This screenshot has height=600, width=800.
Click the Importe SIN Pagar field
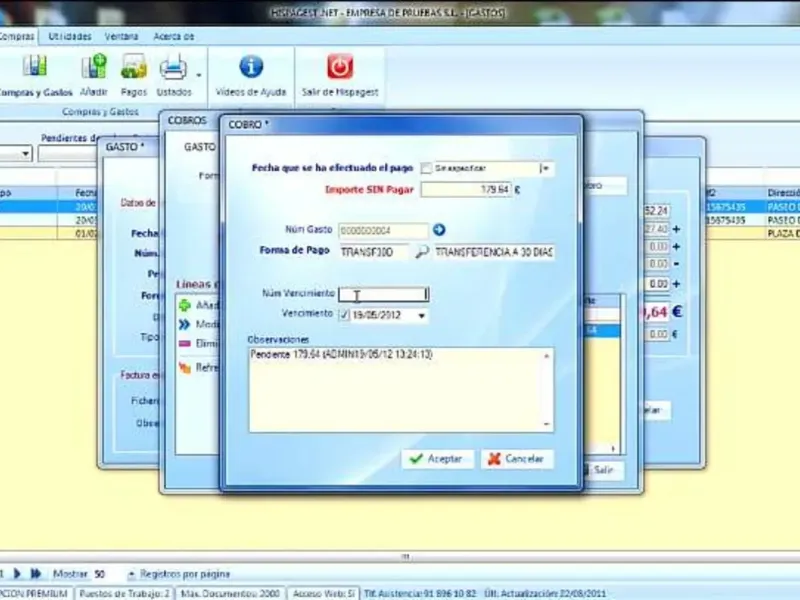[x=466, y=190]
